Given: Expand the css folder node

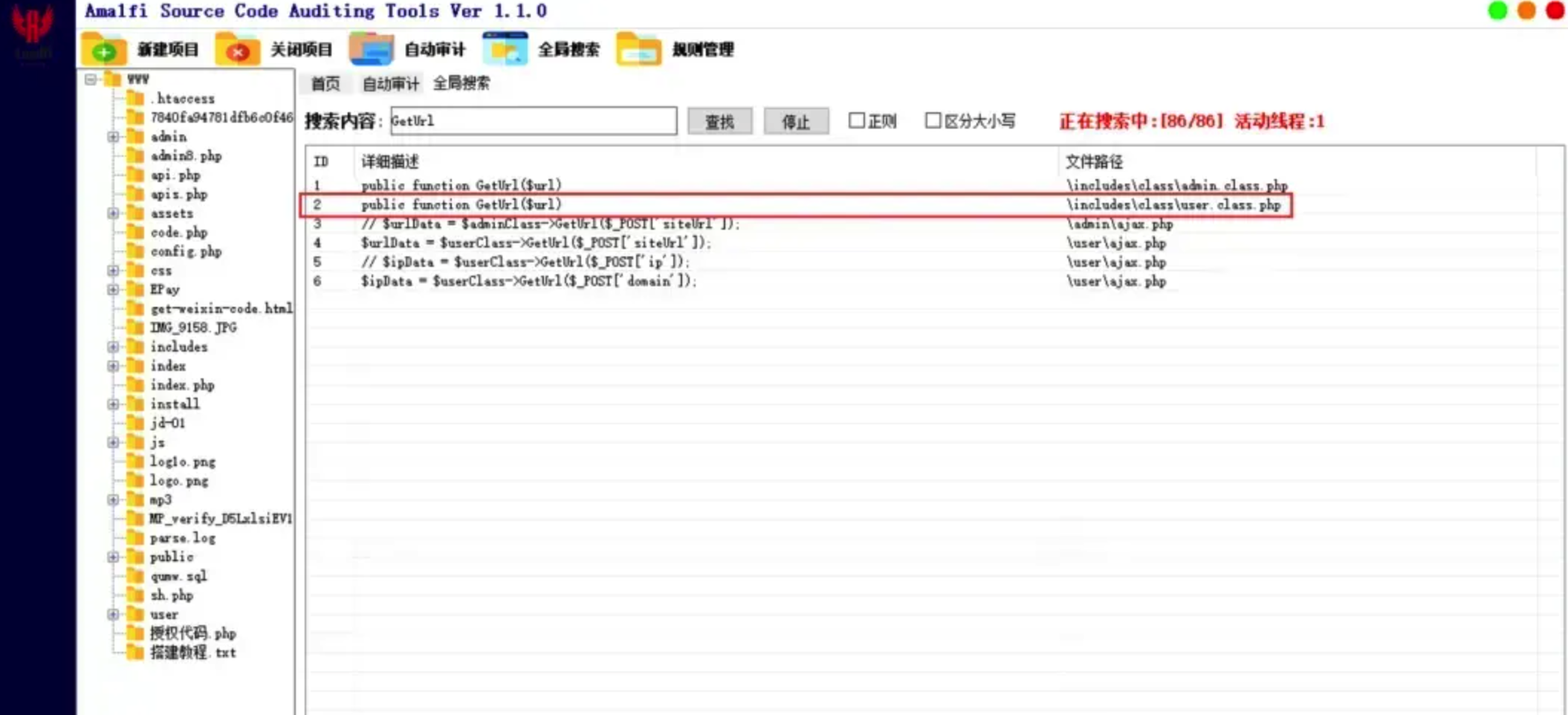Looking at the screenshot, I should 113,271.
